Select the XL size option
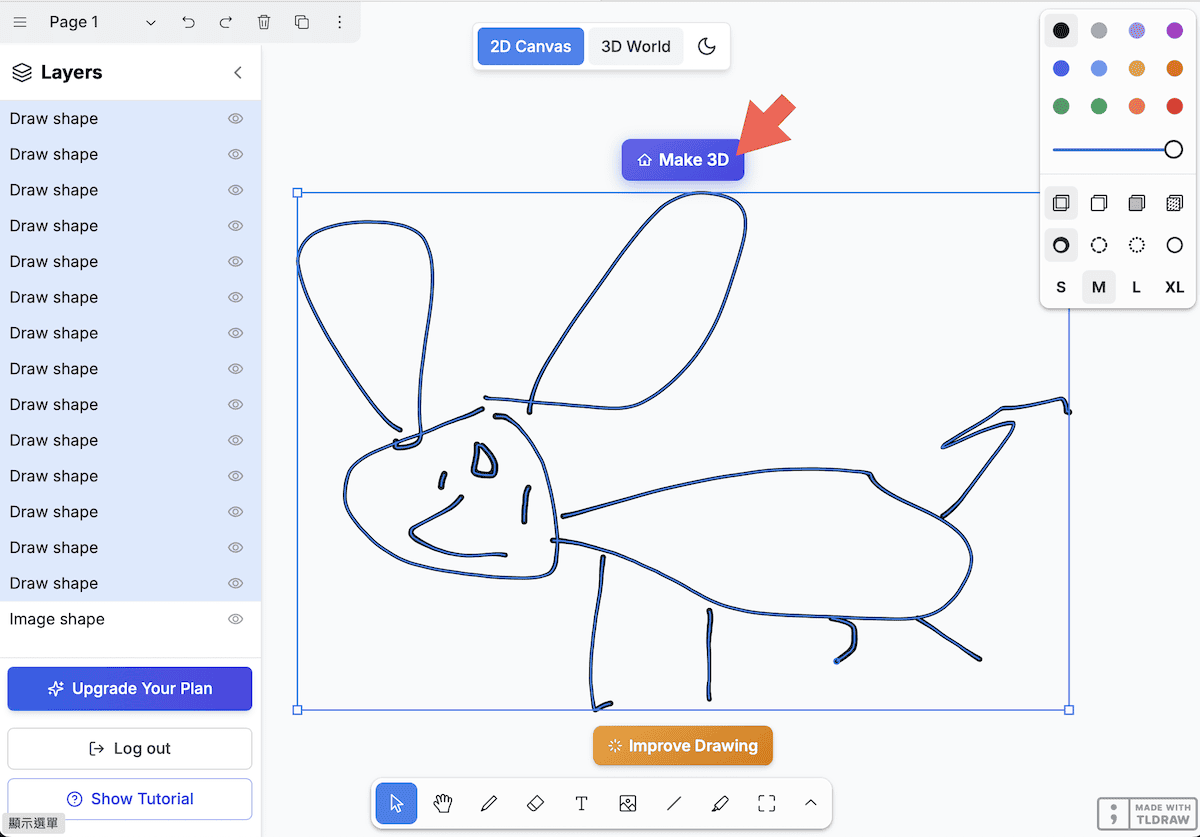This screenshot has width=1200, height=837. (x=1174, y=287)
